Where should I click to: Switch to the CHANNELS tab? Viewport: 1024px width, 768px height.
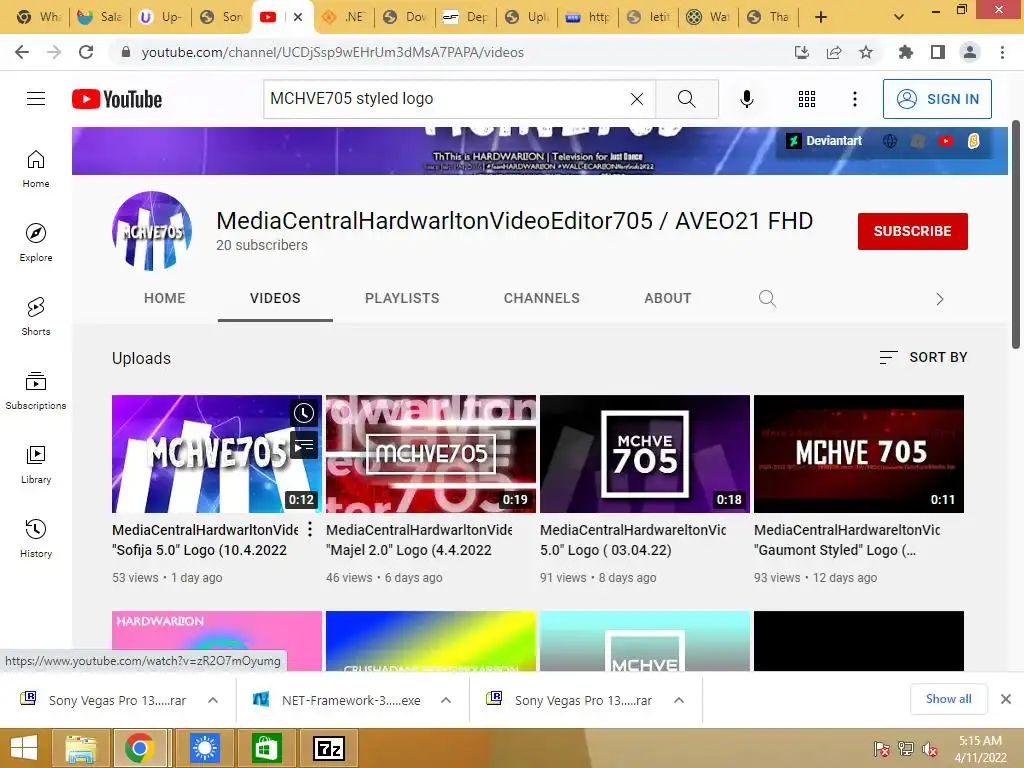pyautogui.click(x=541, y=298)
